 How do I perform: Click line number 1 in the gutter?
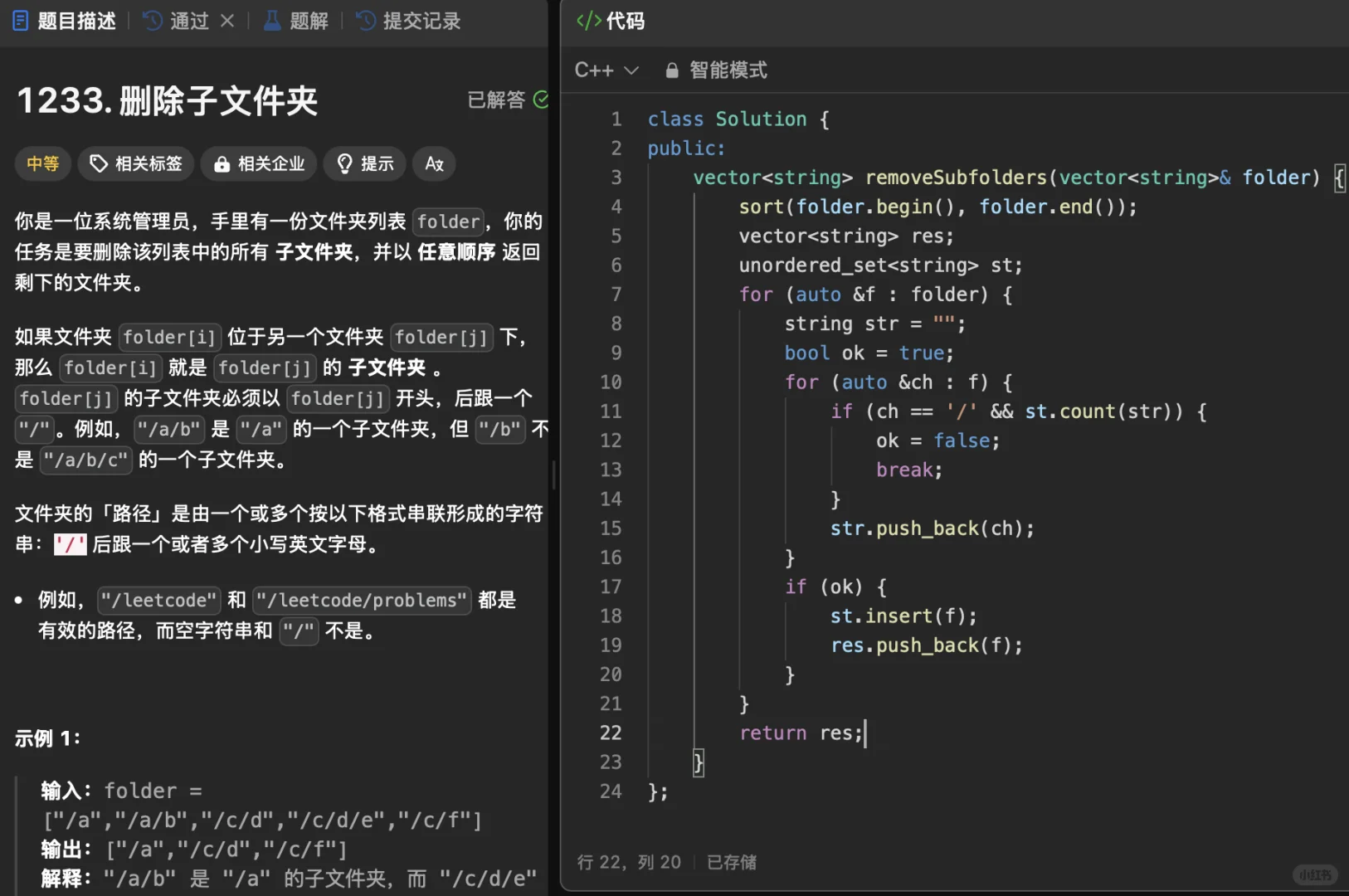(616, 119)
